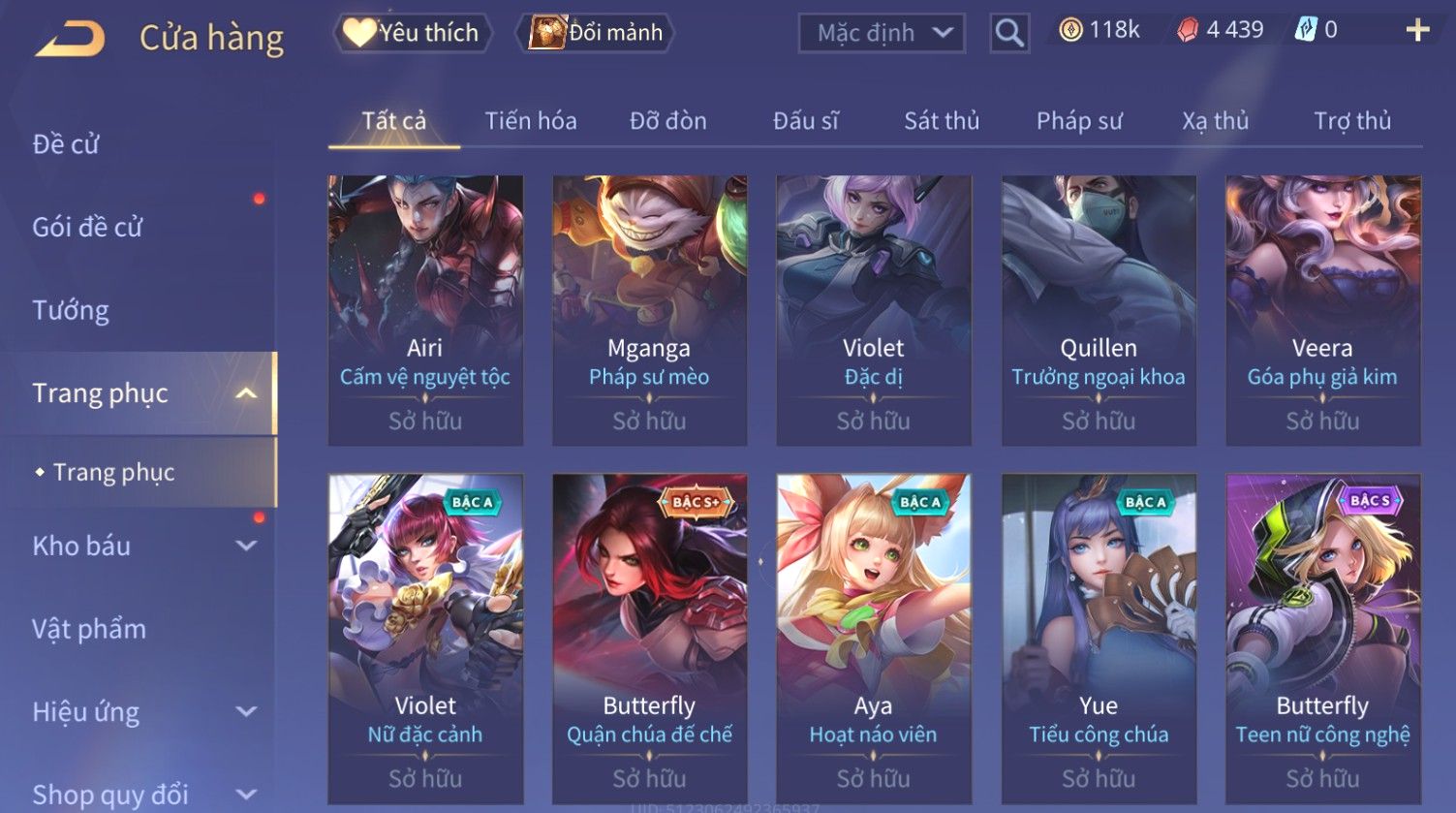Click the Đổi mảnh chest icon
The image size is (1456, 813).
pos(546,32)
